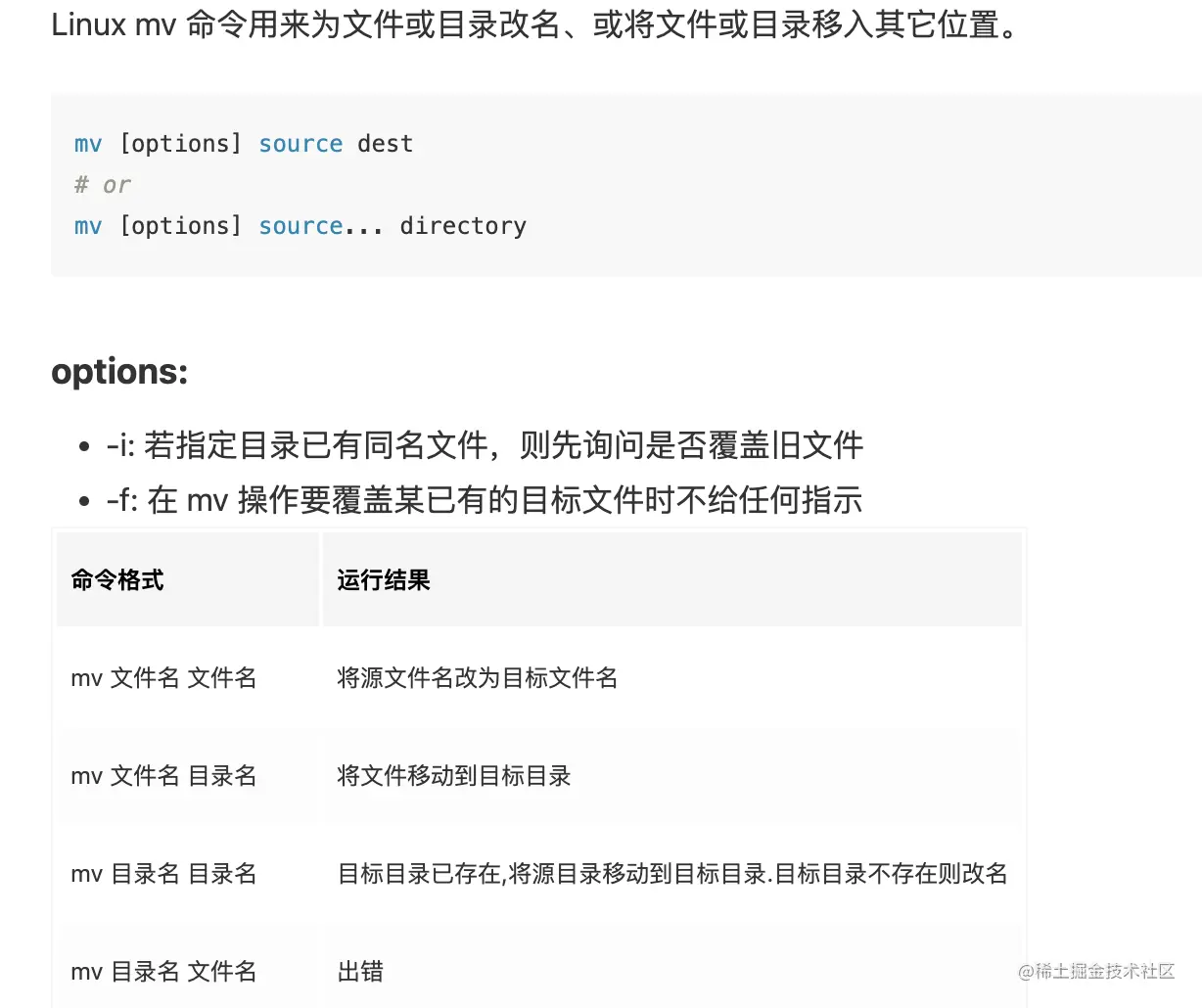Viewport: 1202px width, 1008px height.
Task: Click the 'mv 目录名 文件名' table cell
Action: (163, 972)
